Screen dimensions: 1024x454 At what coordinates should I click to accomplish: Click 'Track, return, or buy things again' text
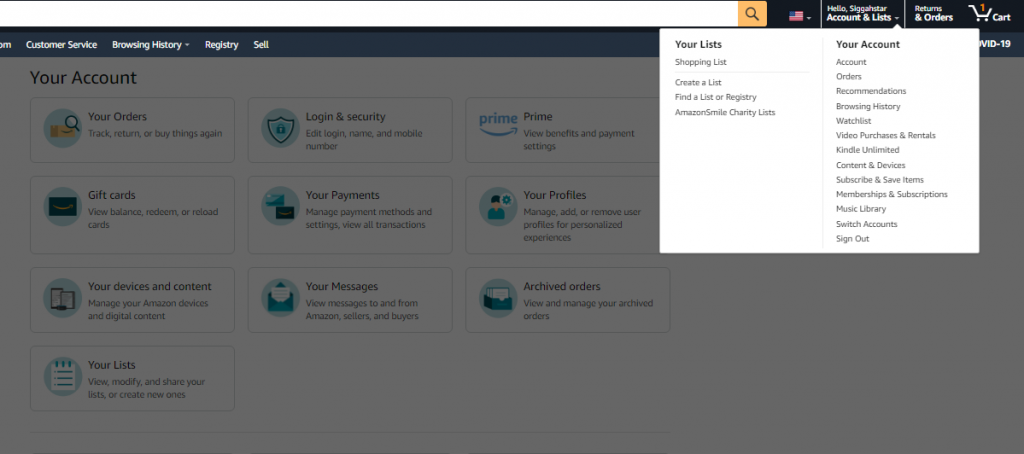tap(155, 133)
